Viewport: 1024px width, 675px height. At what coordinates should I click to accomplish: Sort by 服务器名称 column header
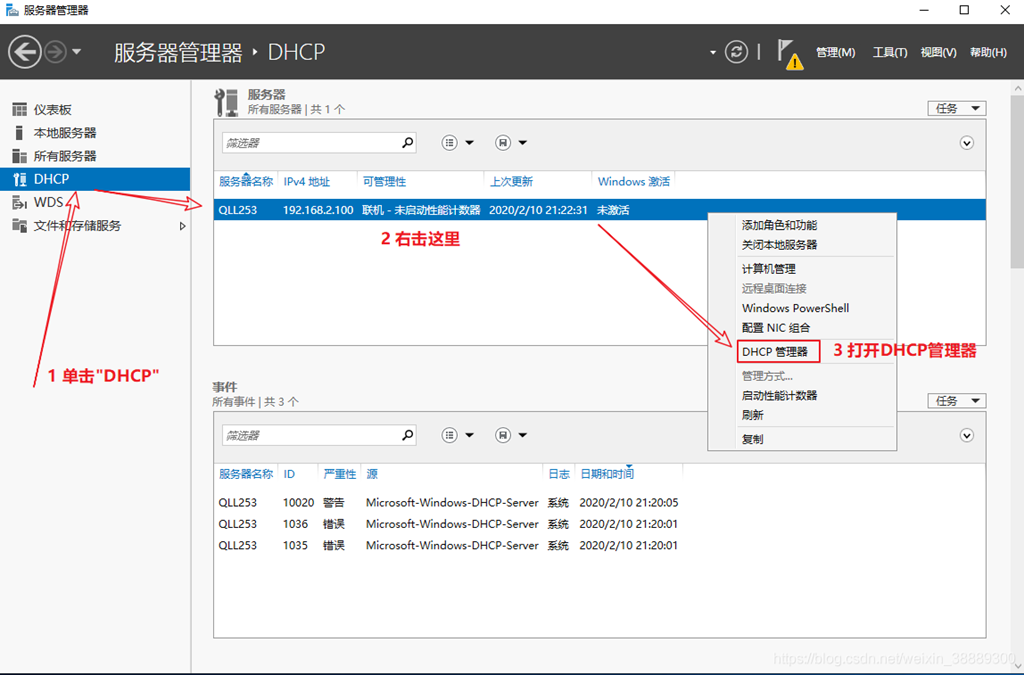tap(245, 182)
